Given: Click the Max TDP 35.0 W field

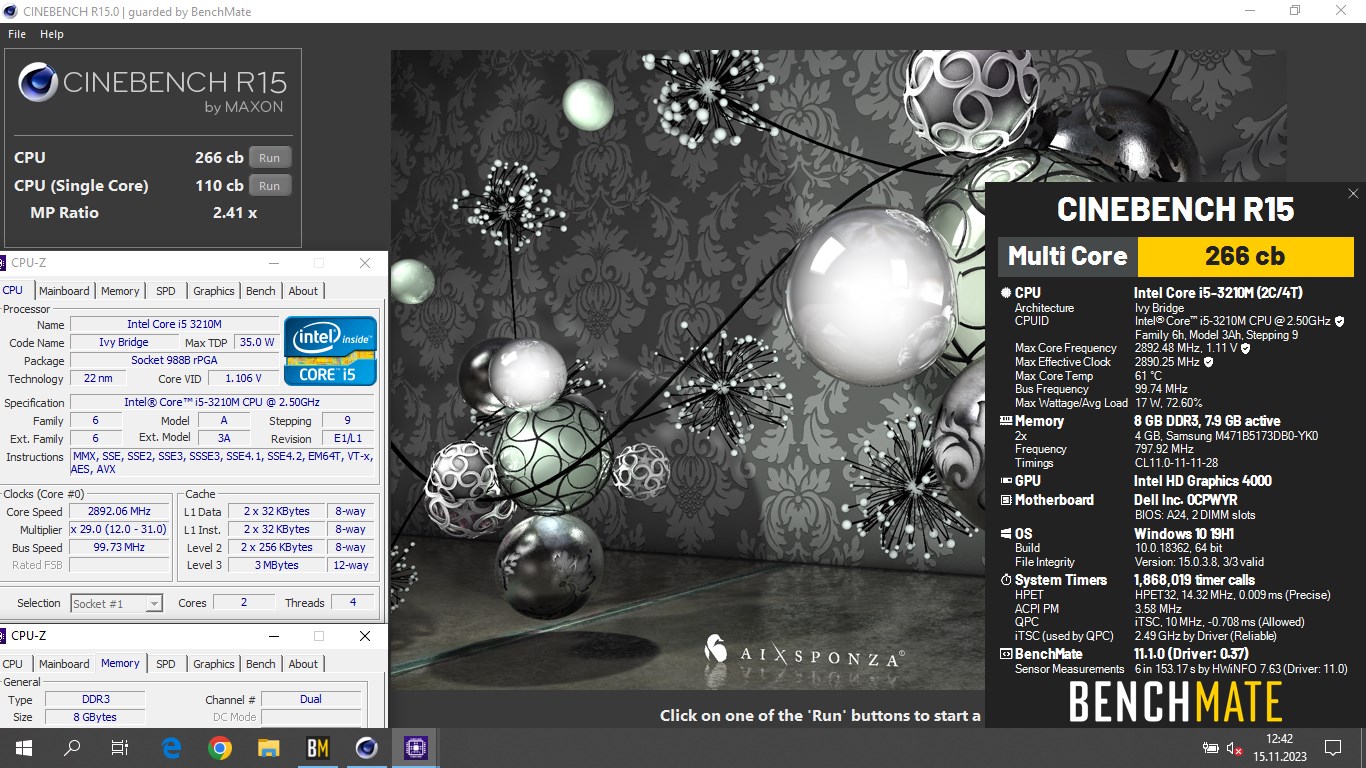Looking at the screenshot, I should [x=257, y=343].
